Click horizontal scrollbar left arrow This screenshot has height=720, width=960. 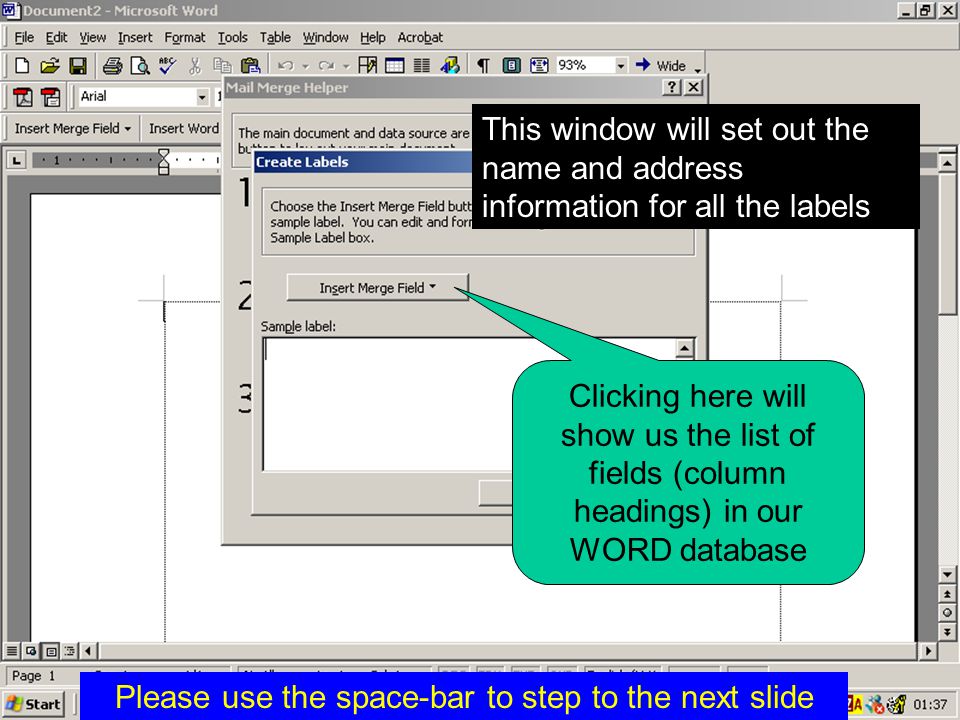pos(88,651)
